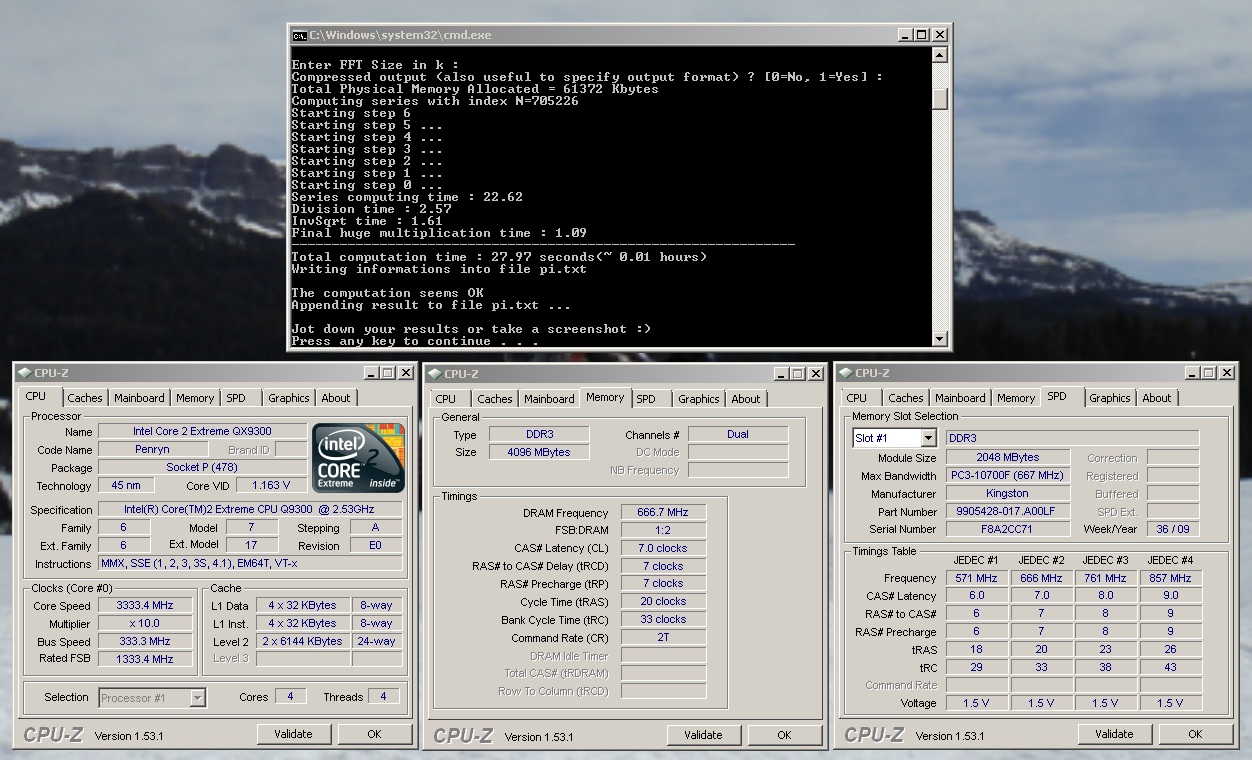The width and height of the screenshot is (1252, 760).
Task: Open Graphics tab in the CPU-Z SPD window
Action: point(1110,398)
